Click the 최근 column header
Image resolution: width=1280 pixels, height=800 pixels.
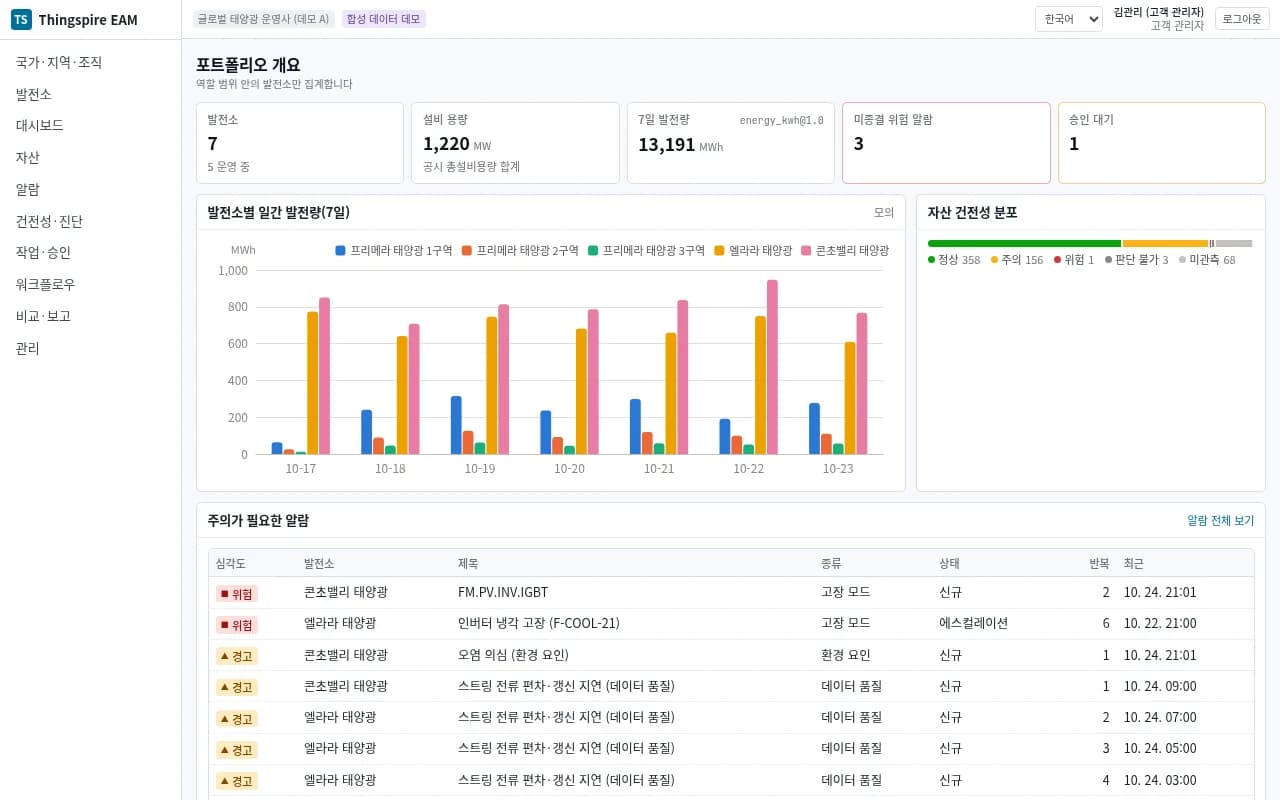coord(1134,563)
